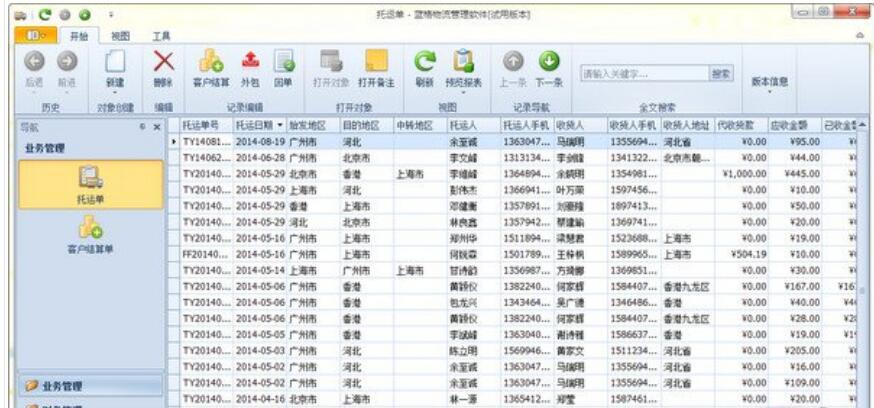Select 托运单 in the navigation pane
This screenshot has width=874, height=408.
pos(91,185)
